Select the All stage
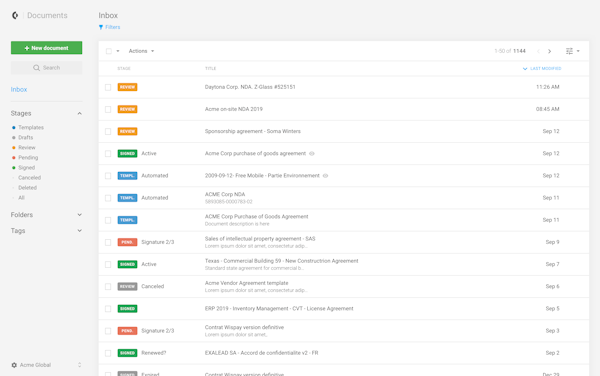The height and width of the screenshot is (376, 600). click(21, 198)
